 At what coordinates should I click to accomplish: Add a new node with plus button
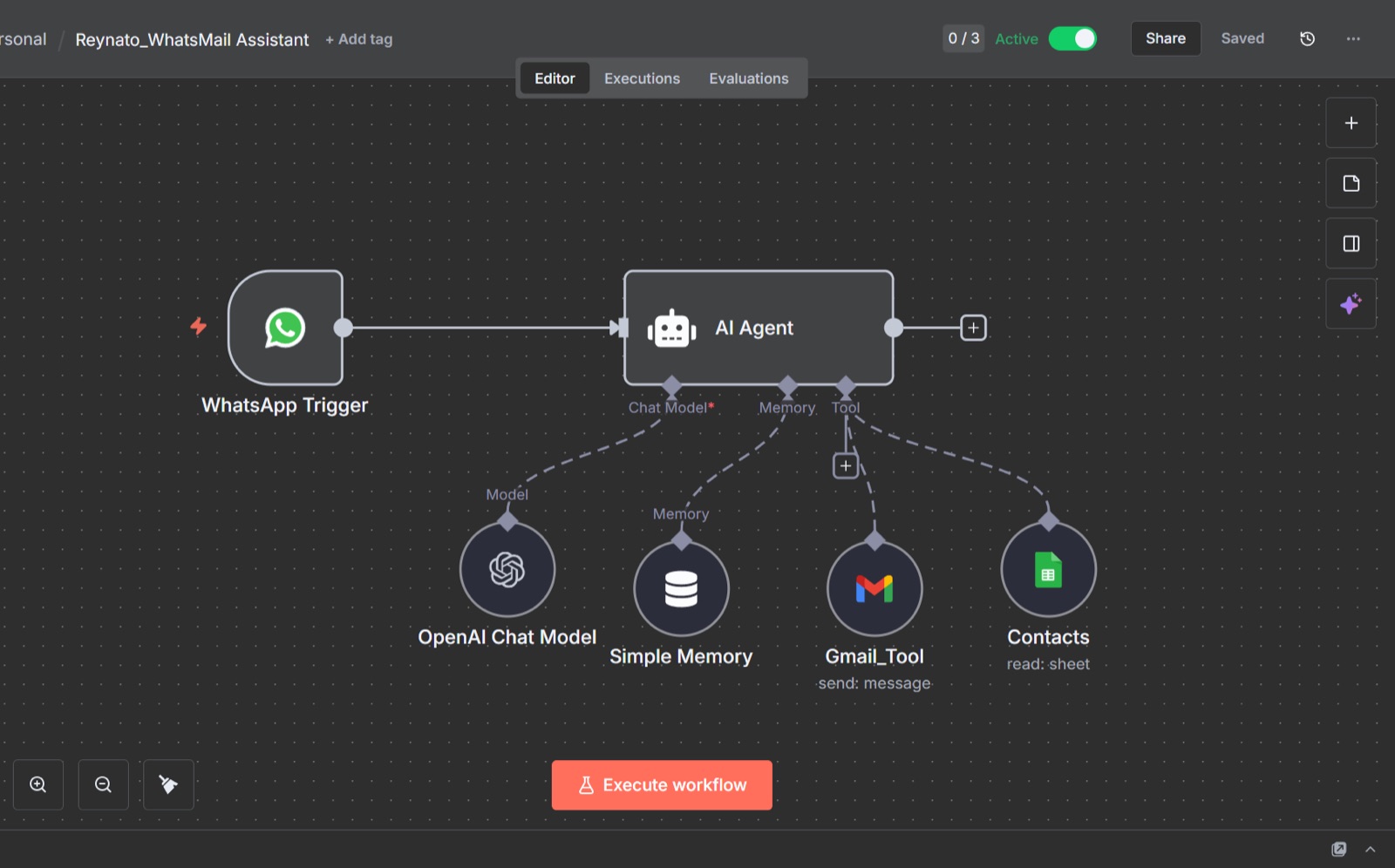point(1351,123)
